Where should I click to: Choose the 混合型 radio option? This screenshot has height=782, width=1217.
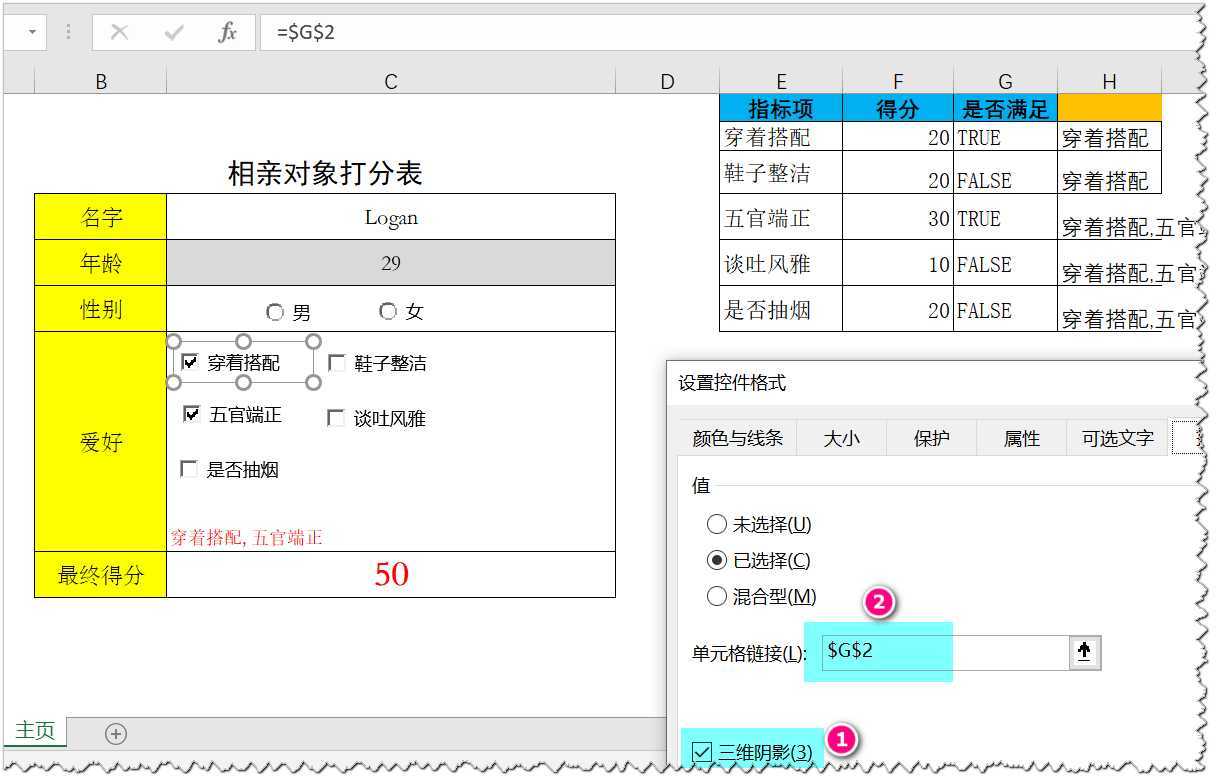[x=717, y=596]
